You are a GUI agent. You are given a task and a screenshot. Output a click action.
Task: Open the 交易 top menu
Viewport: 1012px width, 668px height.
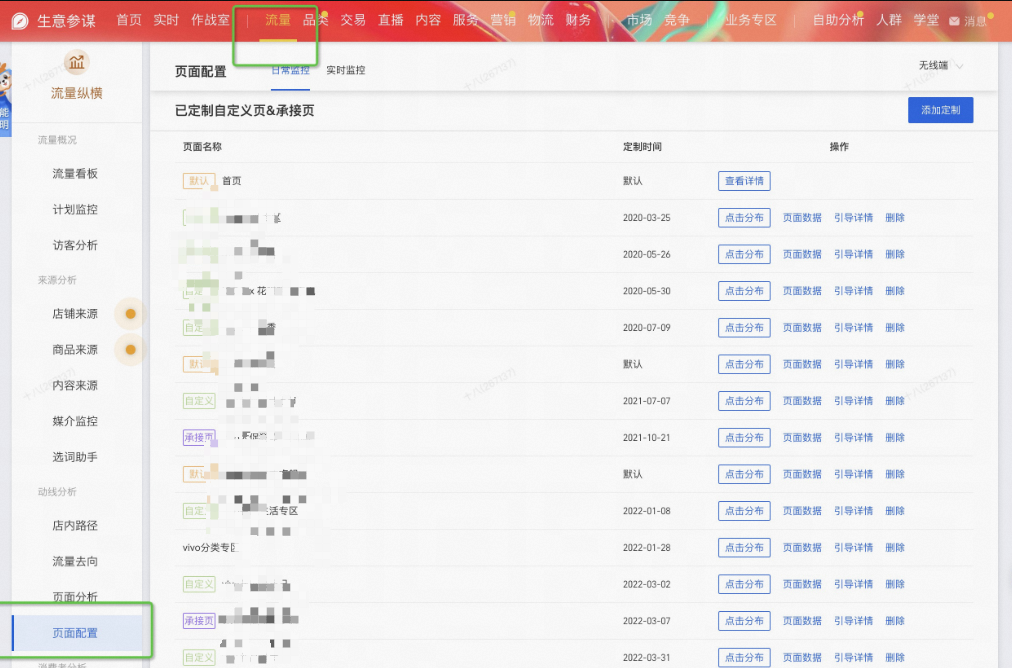pyautogui.click(x=353, y=20)
